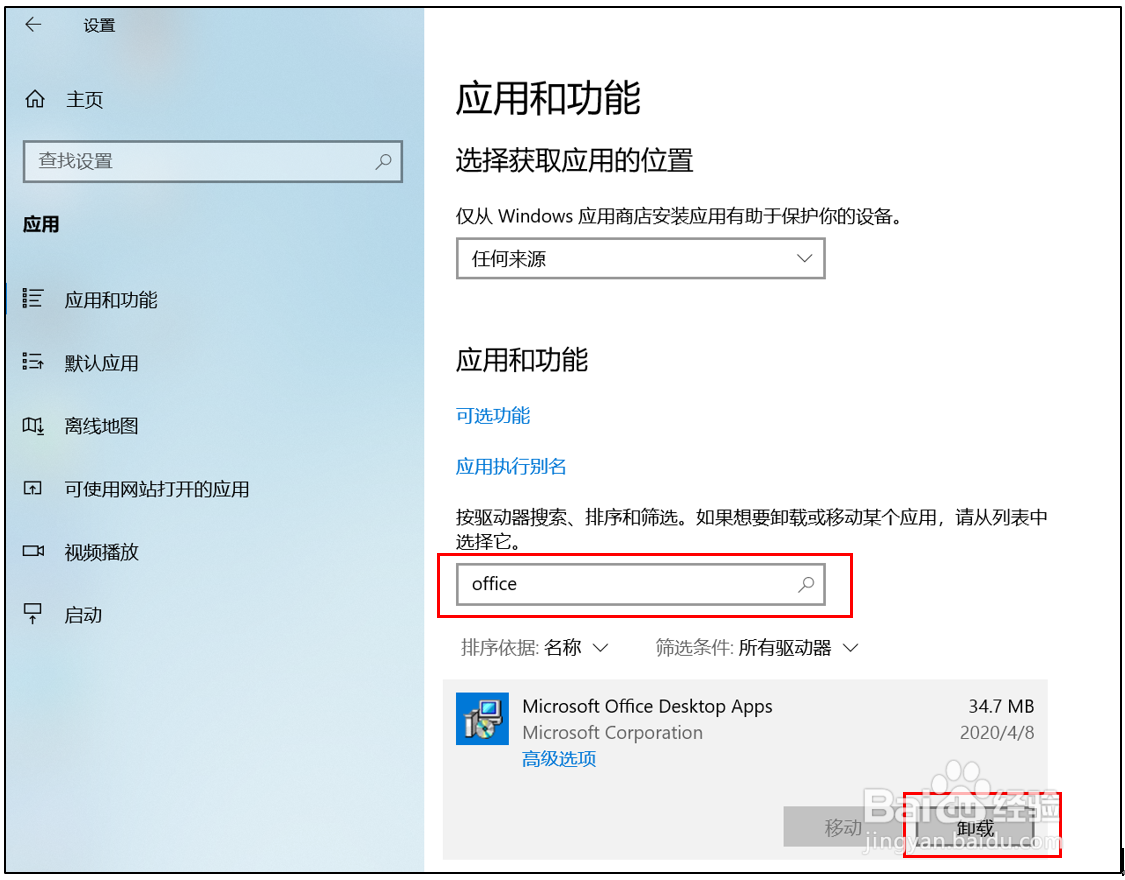Open 高级选项 for Microsoft Office
This screenshot has width=1125, height=880.
tap(559, 758)
